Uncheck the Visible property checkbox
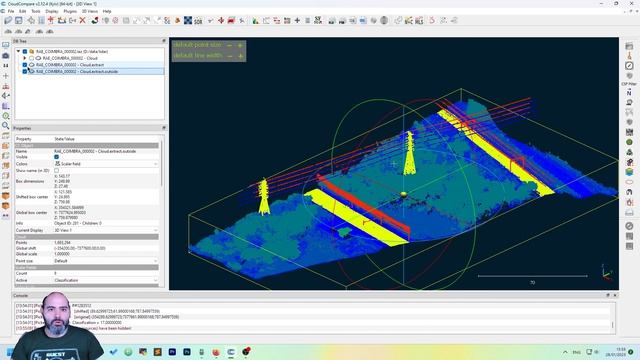 (x=57, y=157)
